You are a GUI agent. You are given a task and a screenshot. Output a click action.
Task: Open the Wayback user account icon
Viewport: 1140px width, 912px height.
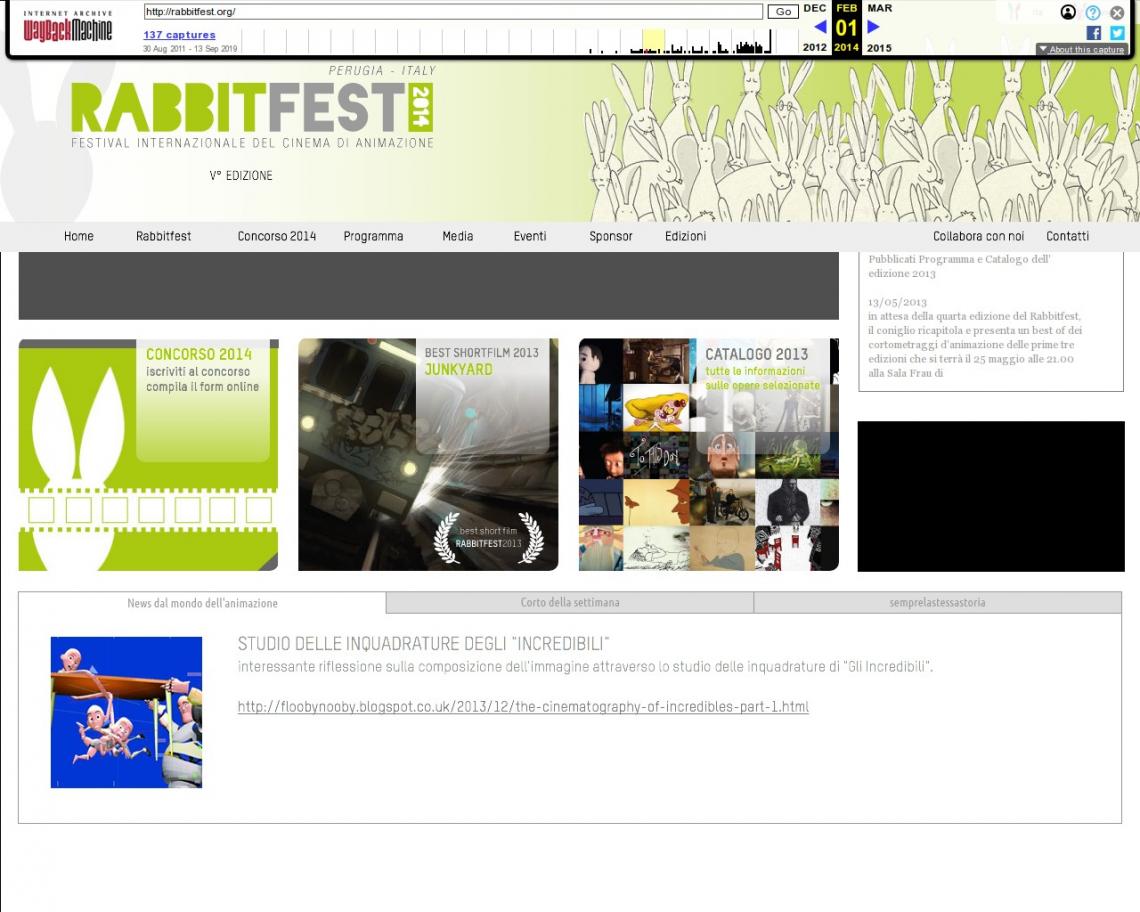(1068, 12)
